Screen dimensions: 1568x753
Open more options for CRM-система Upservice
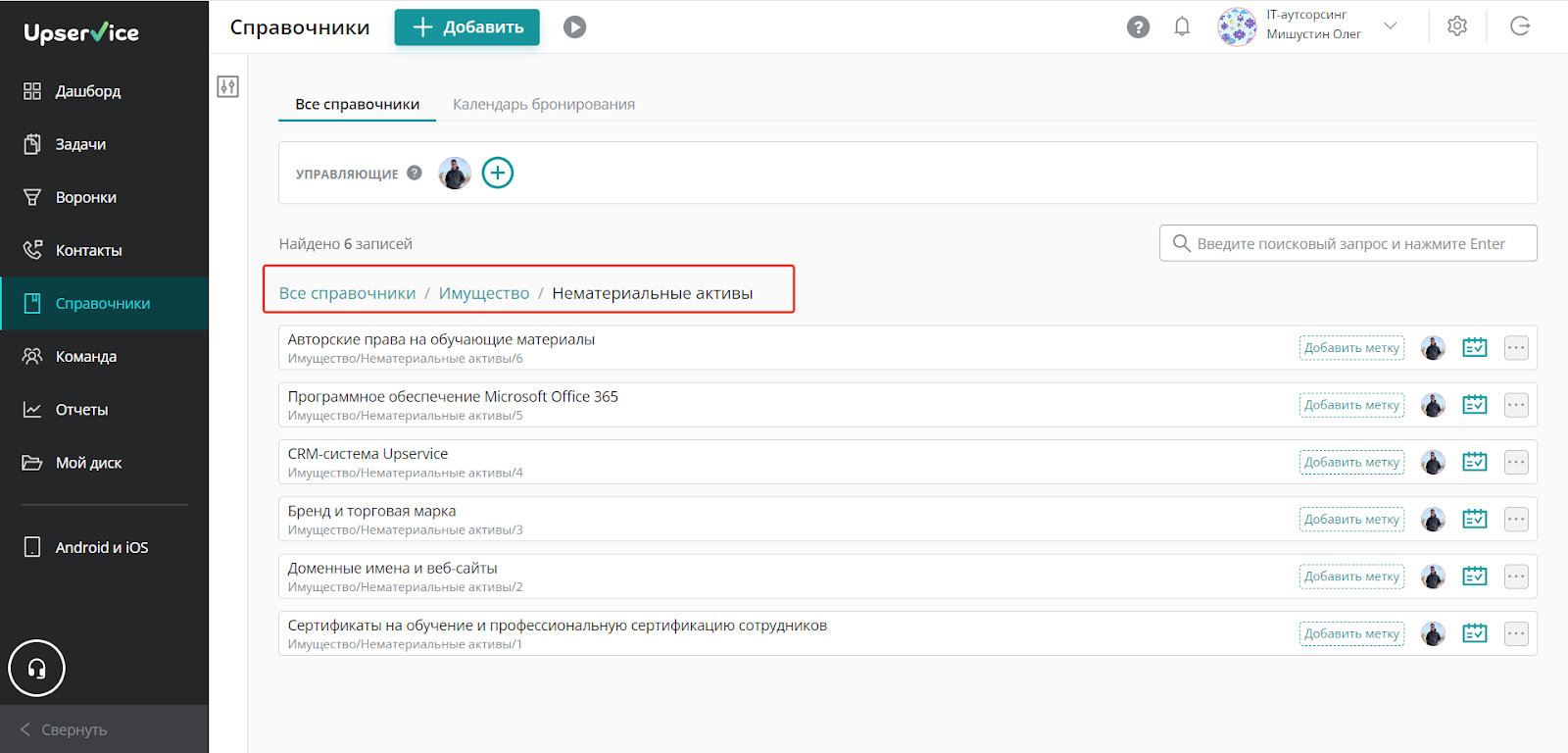(x=1516, y=462)
